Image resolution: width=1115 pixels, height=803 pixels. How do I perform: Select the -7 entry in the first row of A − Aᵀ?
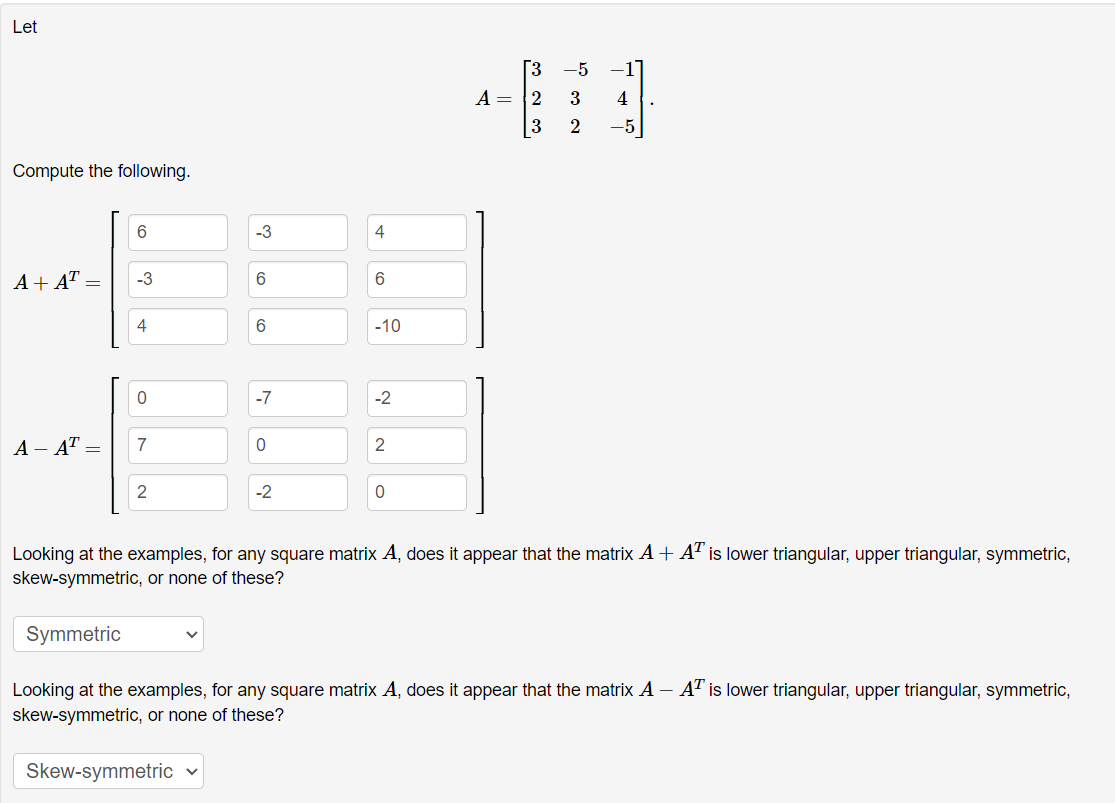point(297,398)
